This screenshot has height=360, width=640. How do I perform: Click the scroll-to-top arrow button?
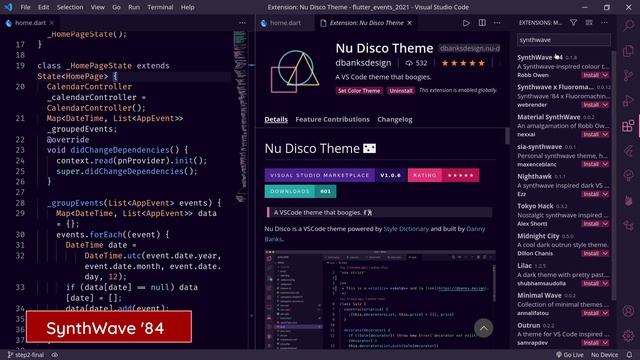483,328
